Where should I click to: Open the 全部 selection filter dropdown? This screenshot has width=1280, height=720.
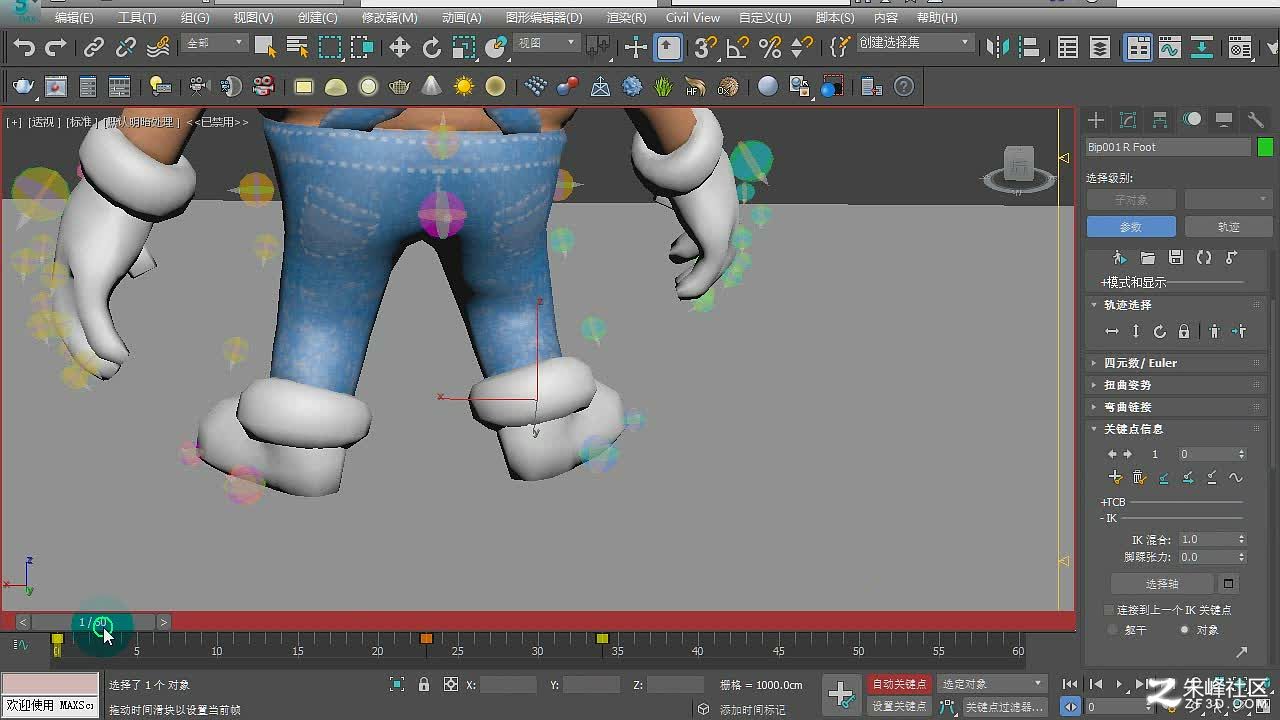(x=215, y=43)
